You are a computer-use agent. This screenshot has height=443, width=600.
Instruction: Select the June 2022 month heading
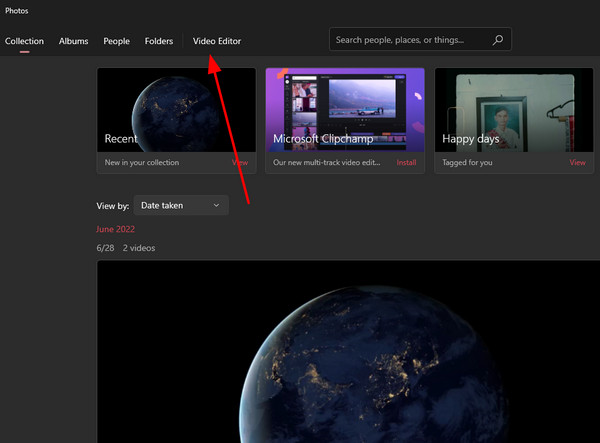[x=115, y=229]
